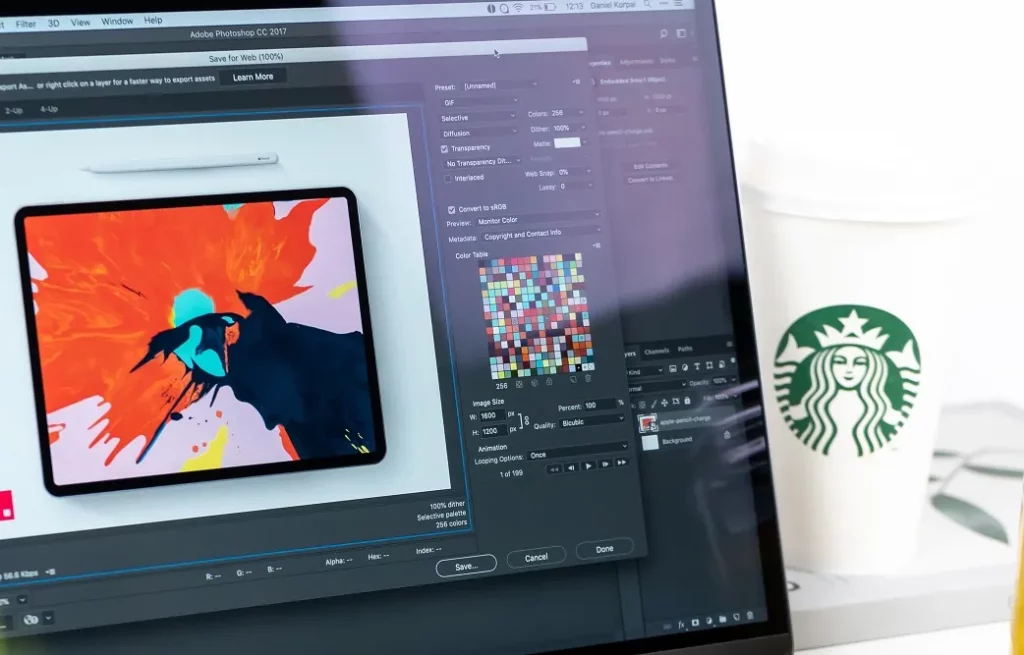Screen dimensions: 1024x655
Task: Jump to the last animation frame
Action: click(622, 462)
